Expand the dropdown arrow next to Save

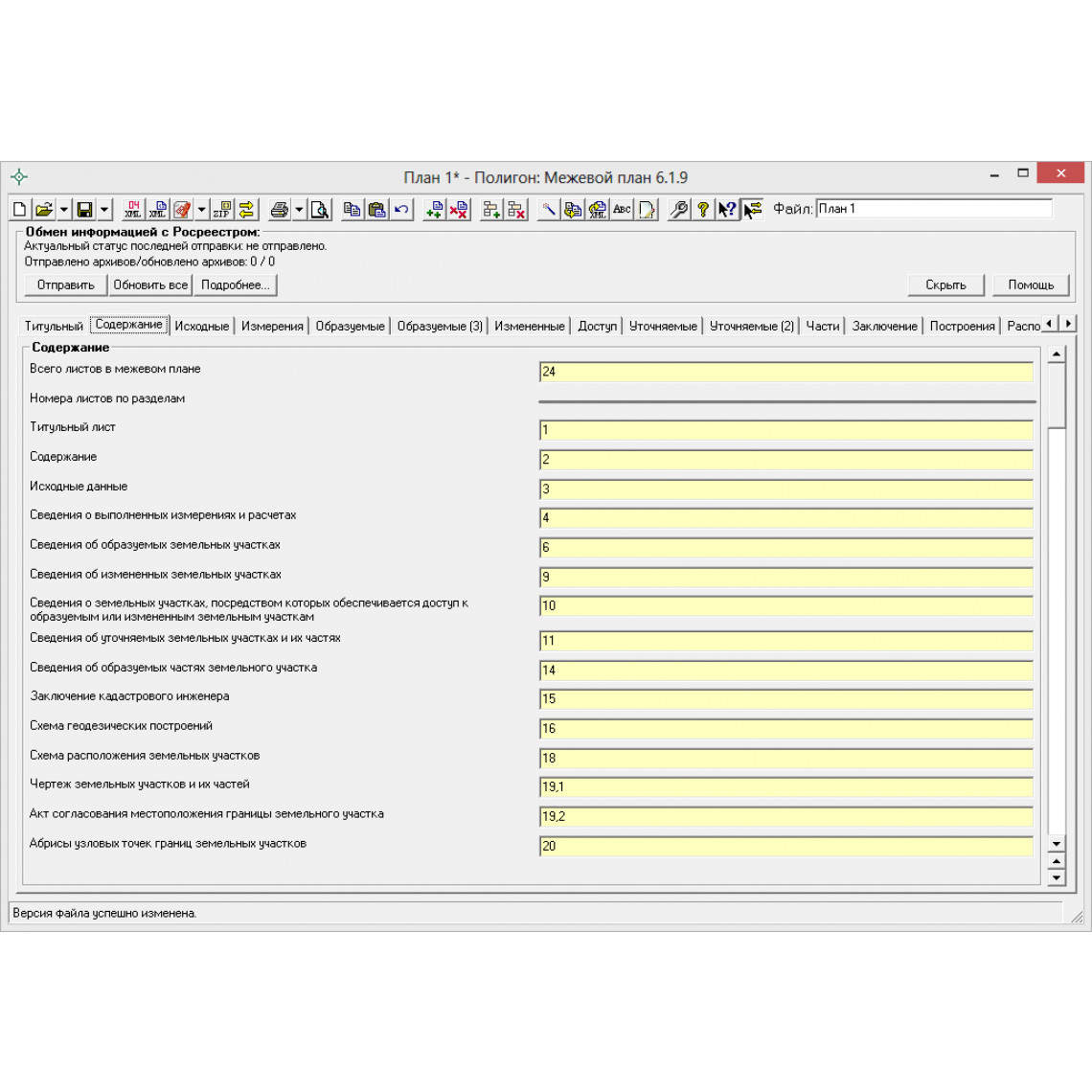[104, 209]
